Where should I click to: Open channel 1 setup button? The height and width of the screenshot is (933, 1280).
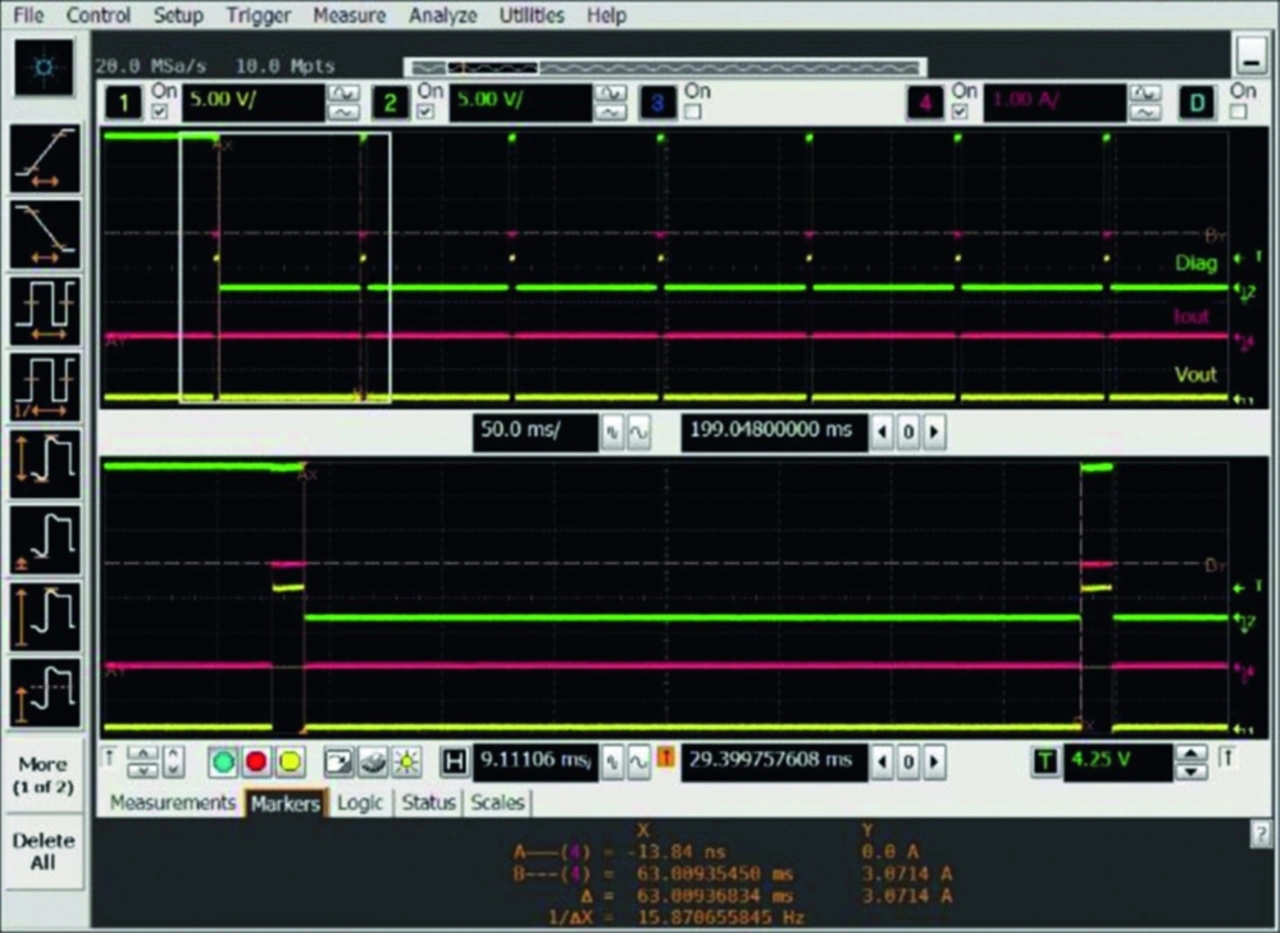coord(124,103)
